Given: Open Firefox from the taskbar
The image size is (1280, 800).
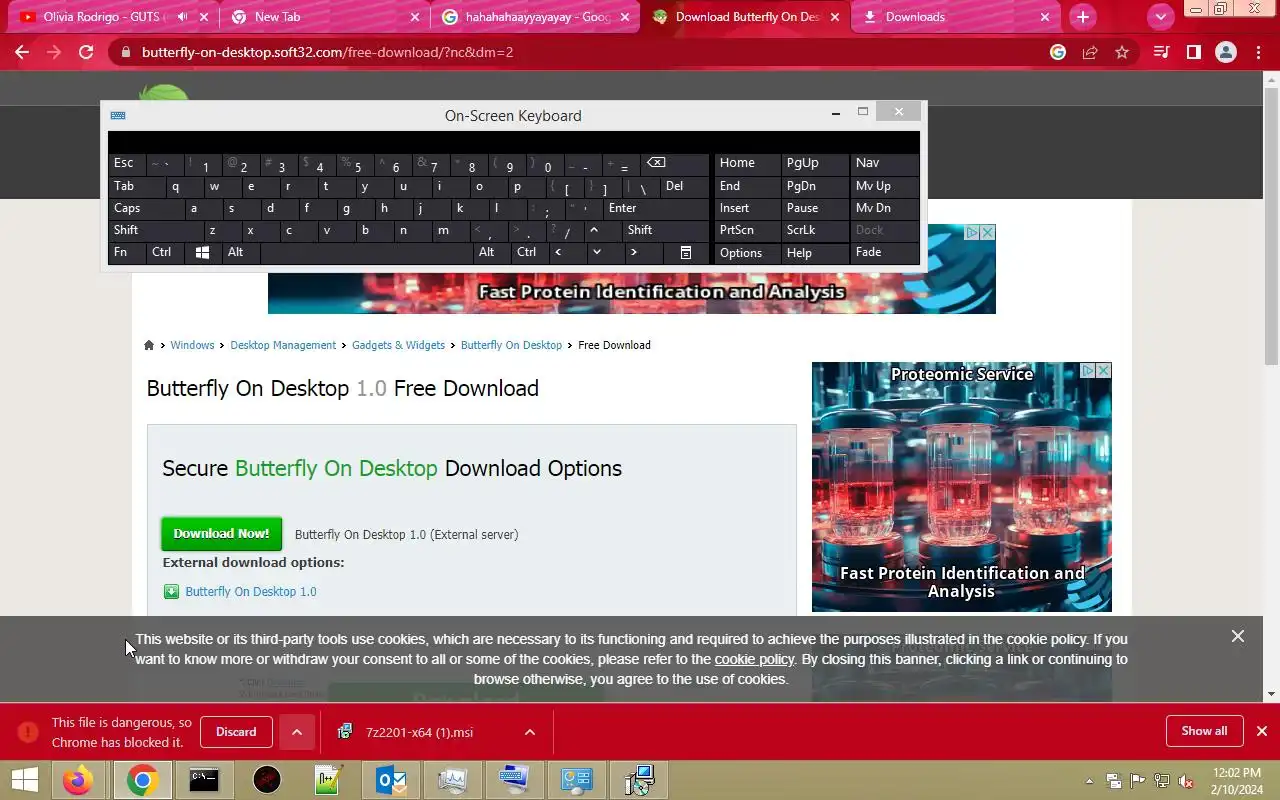Looking at the screenshot, I should pos(77,780).
